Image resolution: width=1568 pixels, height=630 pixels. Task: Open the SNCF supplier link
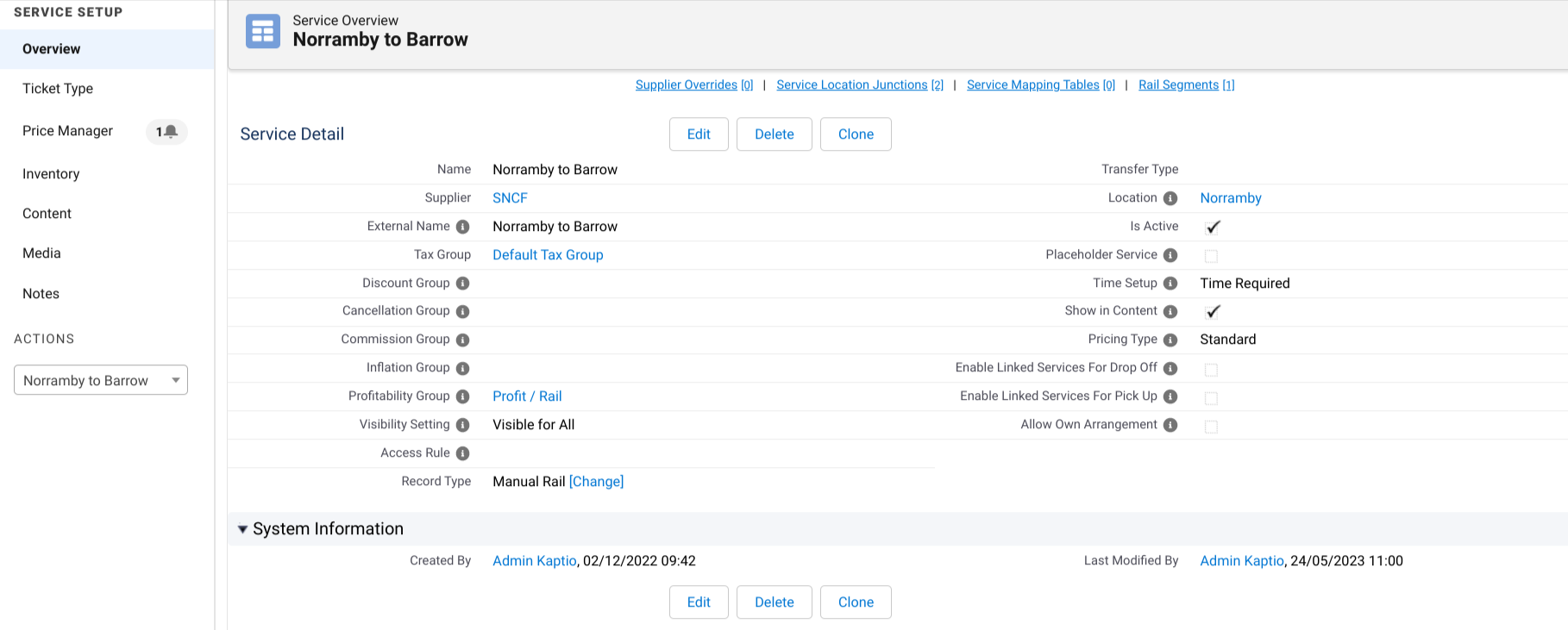point(510,198)
